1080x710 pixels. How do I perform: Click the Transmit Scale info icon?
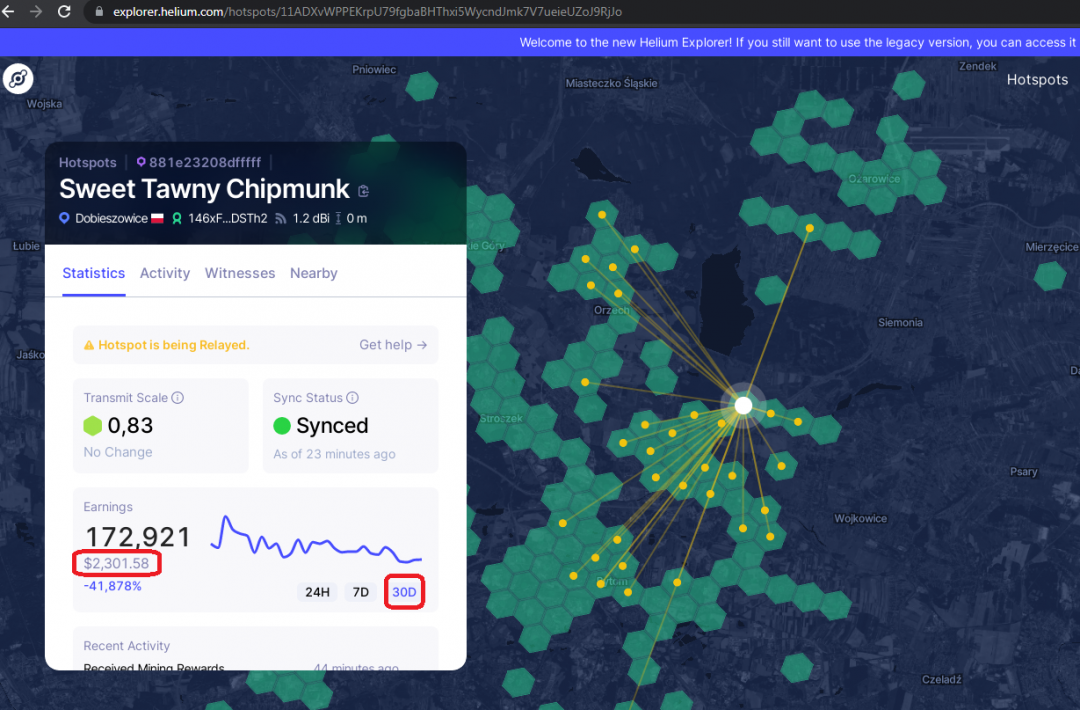click(x=178, y=398)
